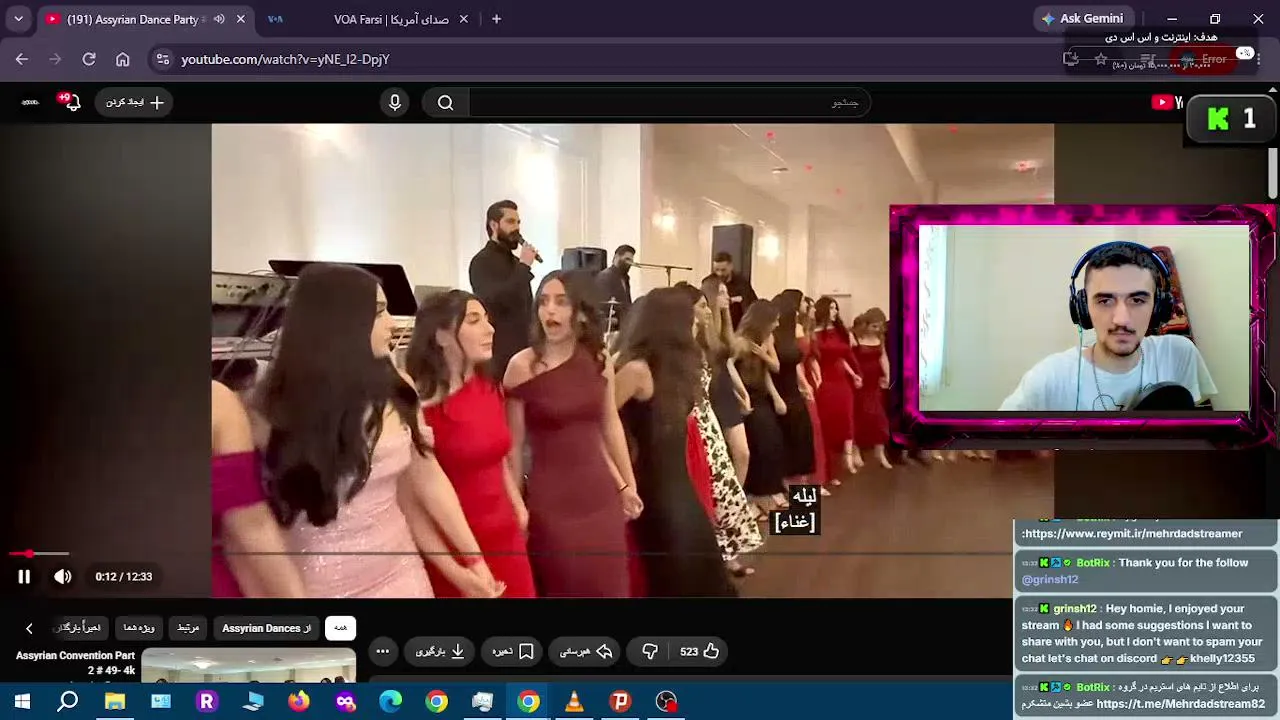Viewport: 1280px width, 720px height.
Task: Click the YouTube search field
Action: (669, 102)
